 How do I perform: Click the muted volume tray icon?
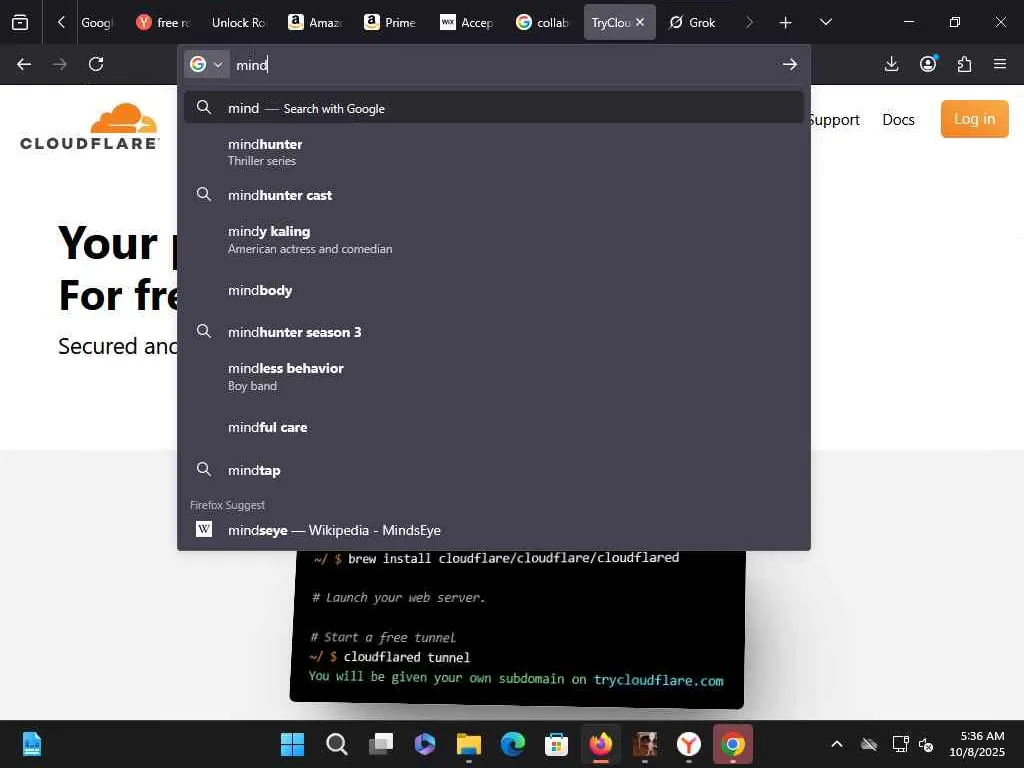point(925,744)
